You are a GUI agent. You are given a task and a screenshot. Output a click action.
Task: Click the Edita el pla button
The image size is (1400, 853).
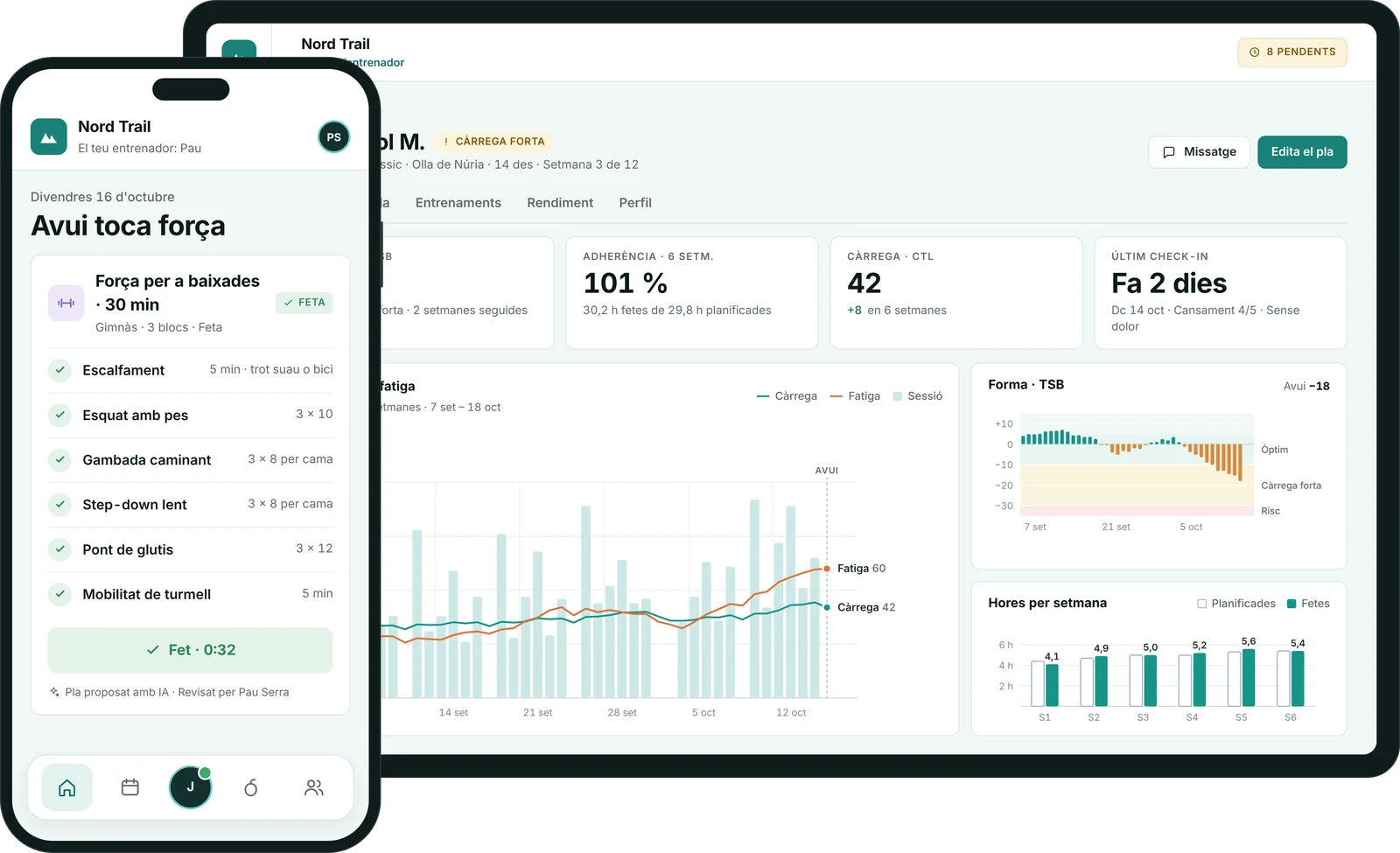tap(1302, 152)
